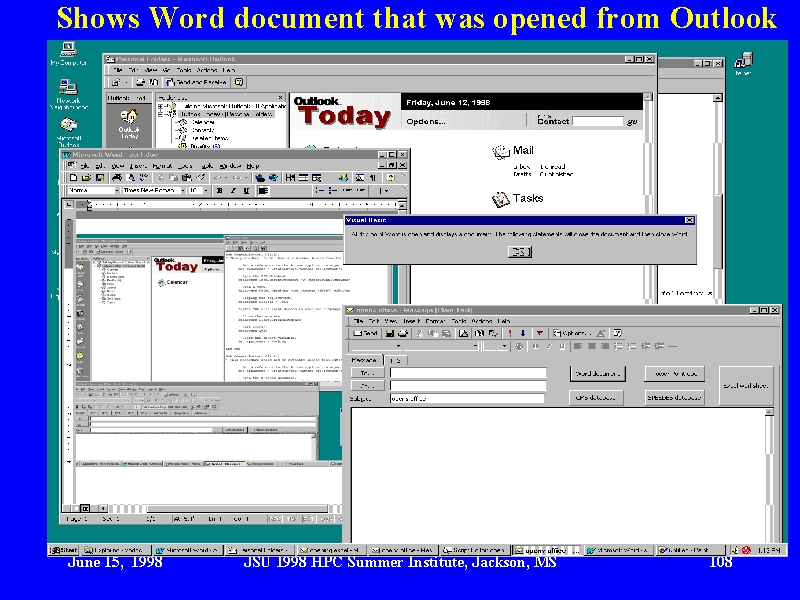Click the Excel worksheet button in message form

click(746, 386)
